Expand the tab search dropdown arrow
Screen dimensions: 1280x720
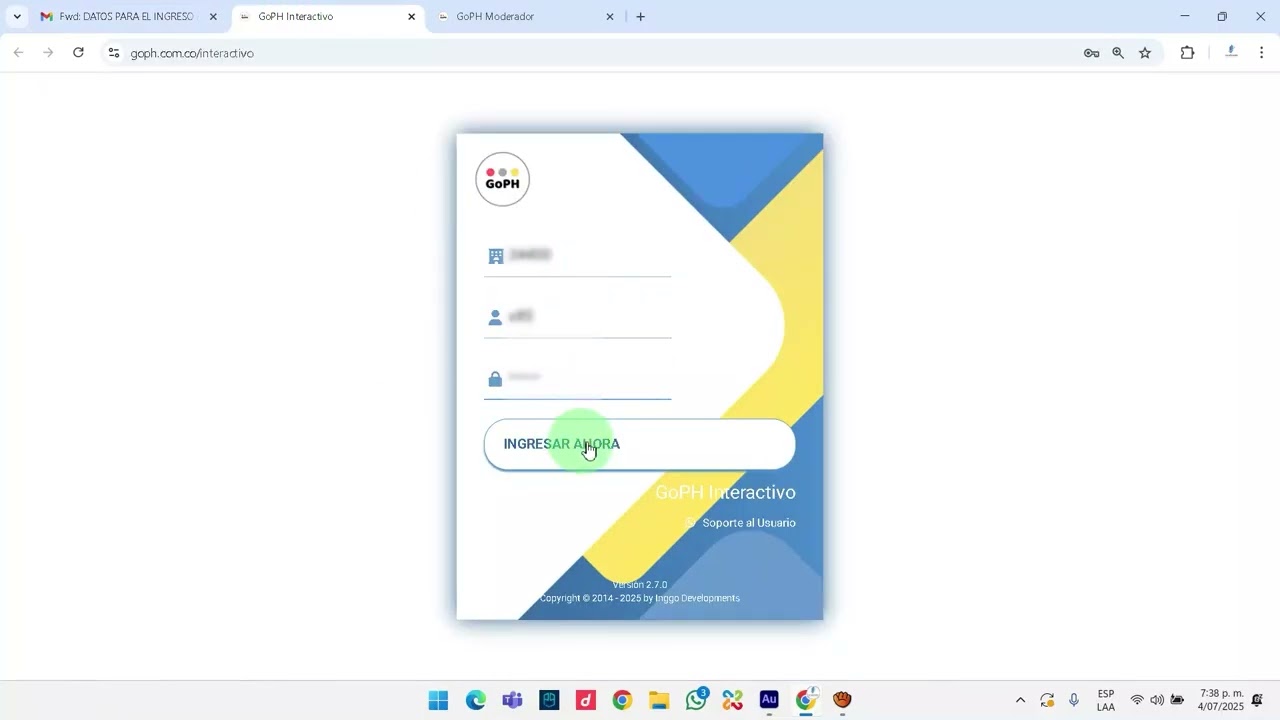coord(17,17)
